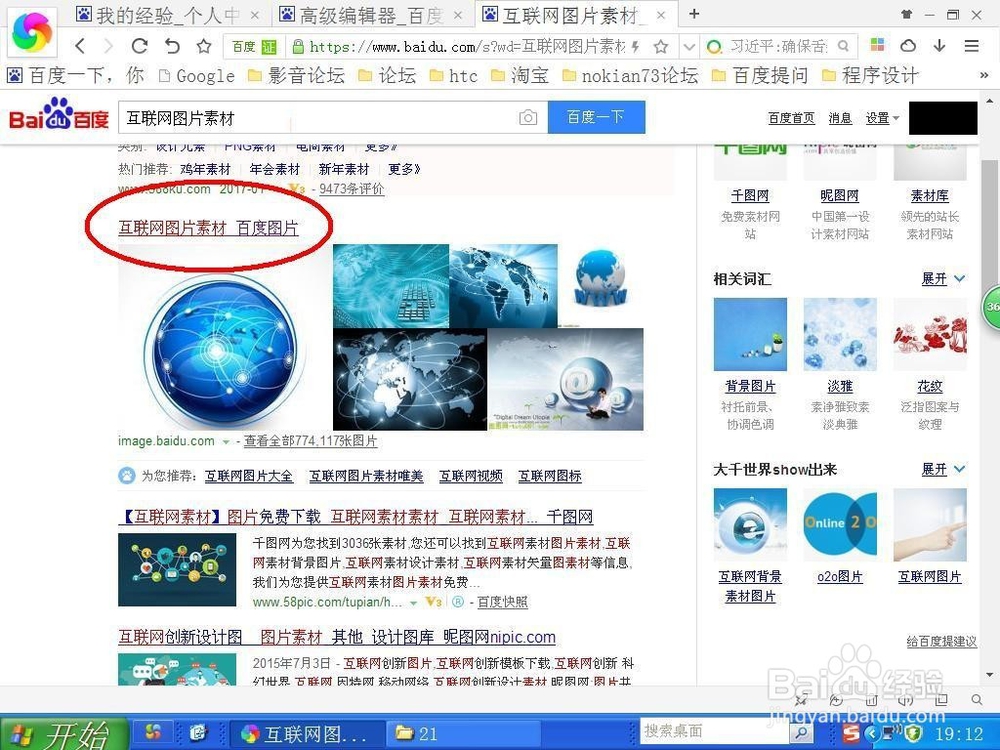This screenshot has height=750, width=1000.
Task: Open the address bar dropdown arrow
Action: point(689,47)
